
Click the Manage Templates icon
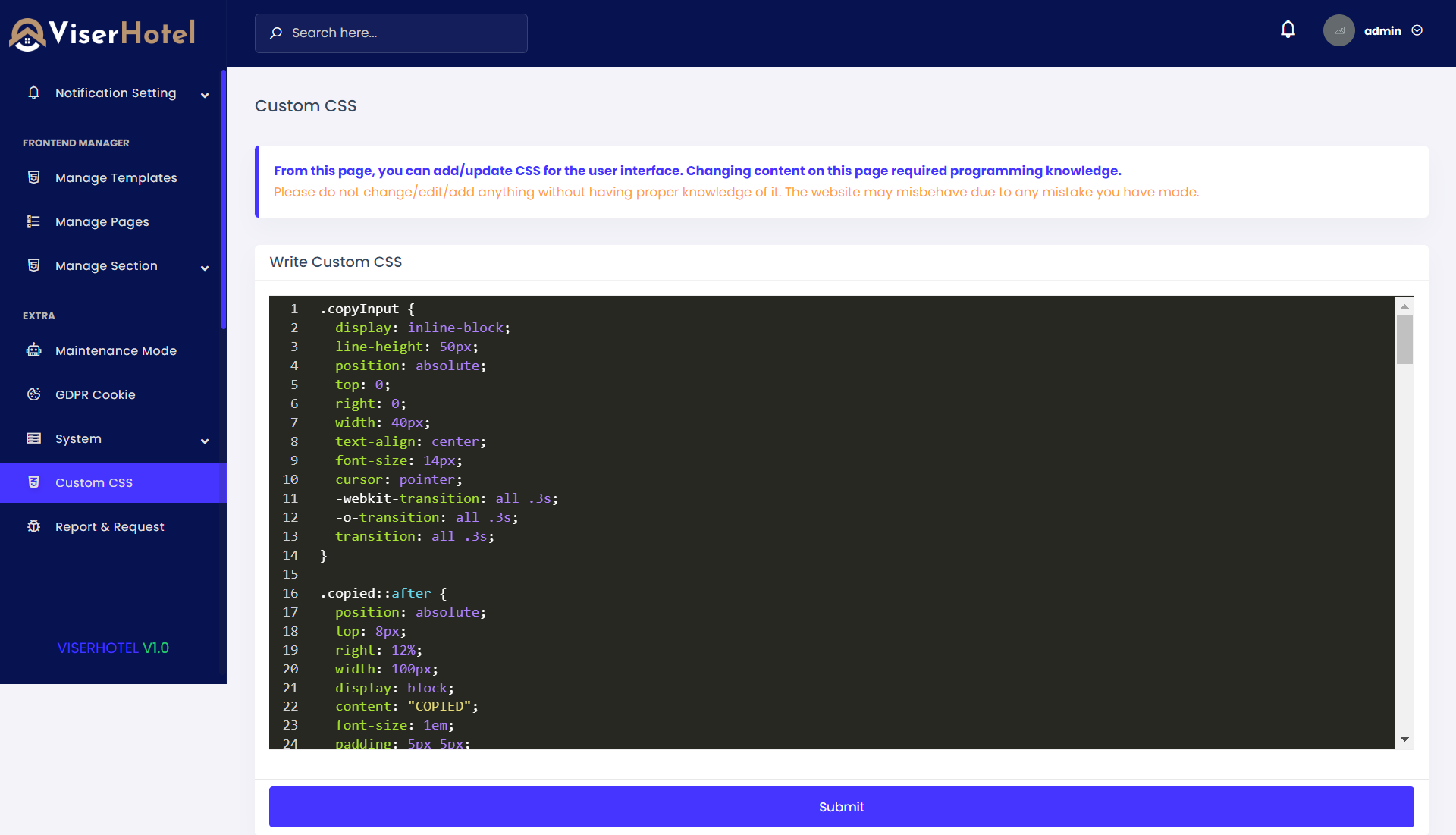(x=33, y=177)
